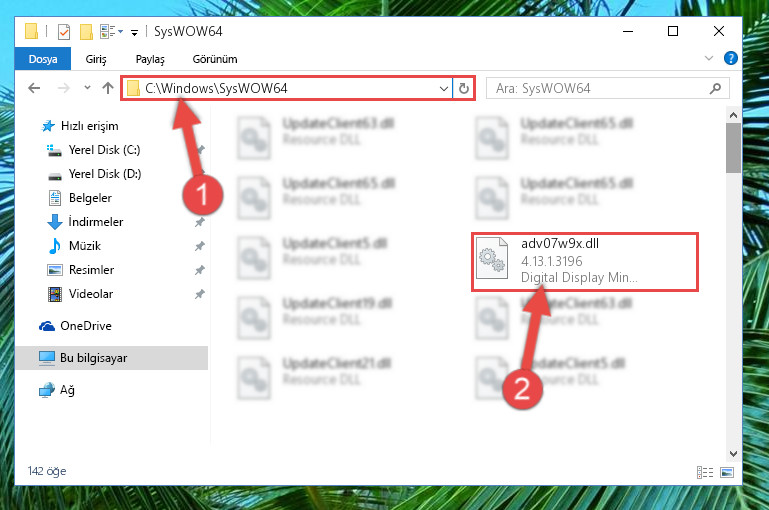This screenshot has width=769, height=510.
Task: Click the scrollbar up arrow
Action: pos(733,115)
